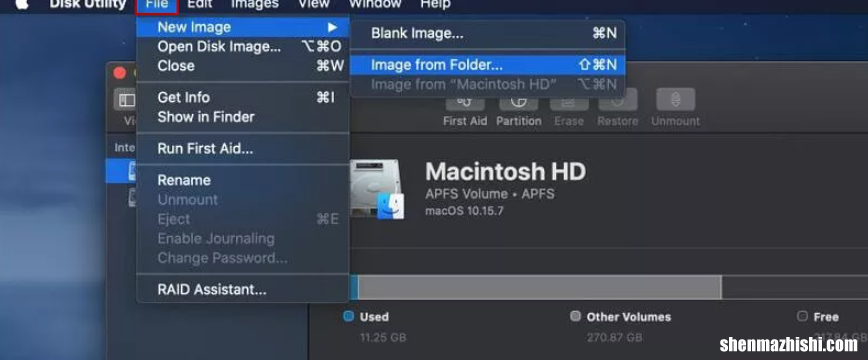
Task: Choose RAID Assistant...
Action: click(x=243, y=289)
